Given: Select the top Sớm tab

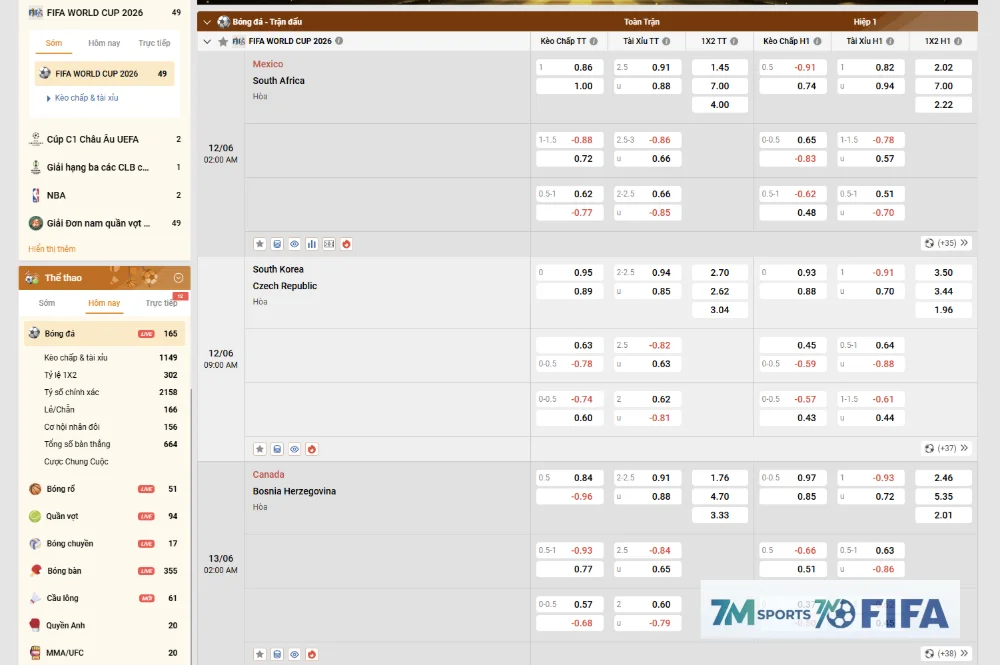Looking at the screenshot, I should [54, 43].
